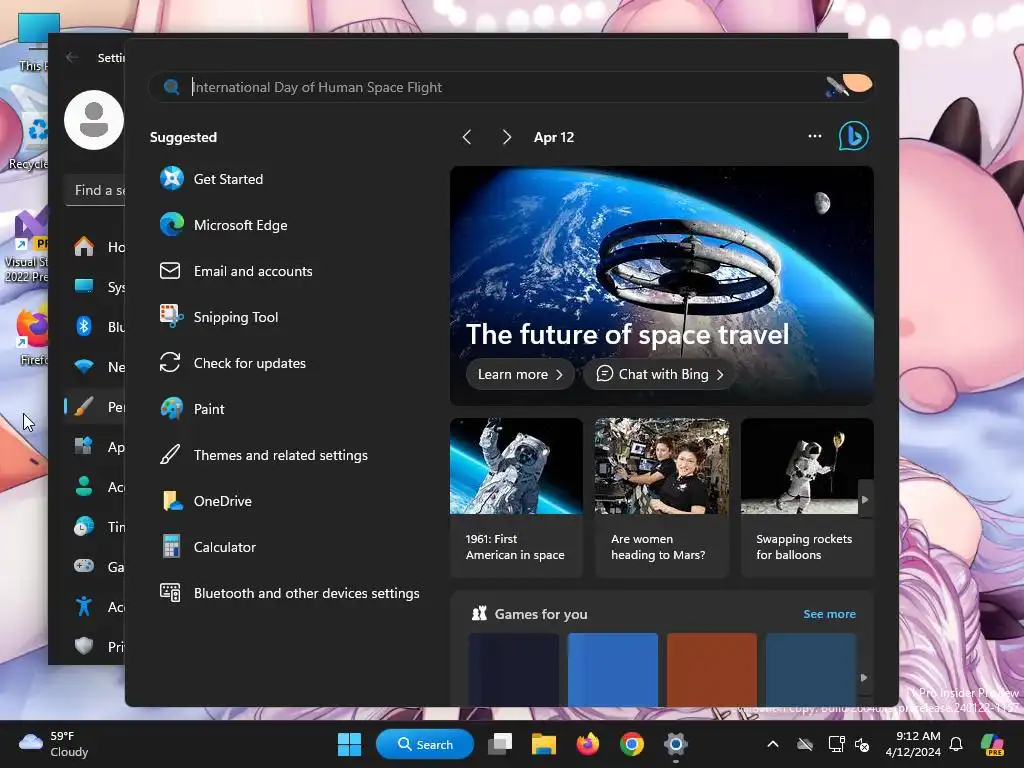Click Settings gear icon on taskbar
Viewport: 1024px width, 768px height.
click(675, 744)
